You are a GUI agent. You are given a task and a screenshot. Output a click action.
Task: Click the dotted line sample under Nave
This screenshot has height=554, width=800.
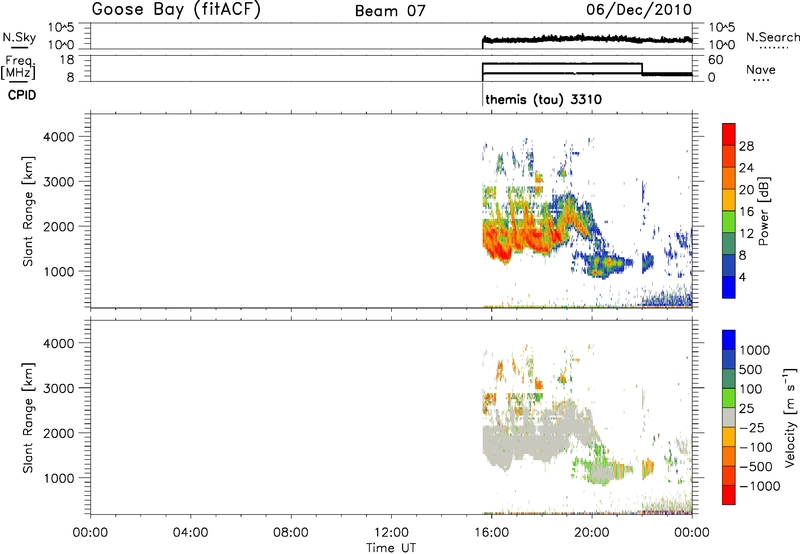point(761,81)
